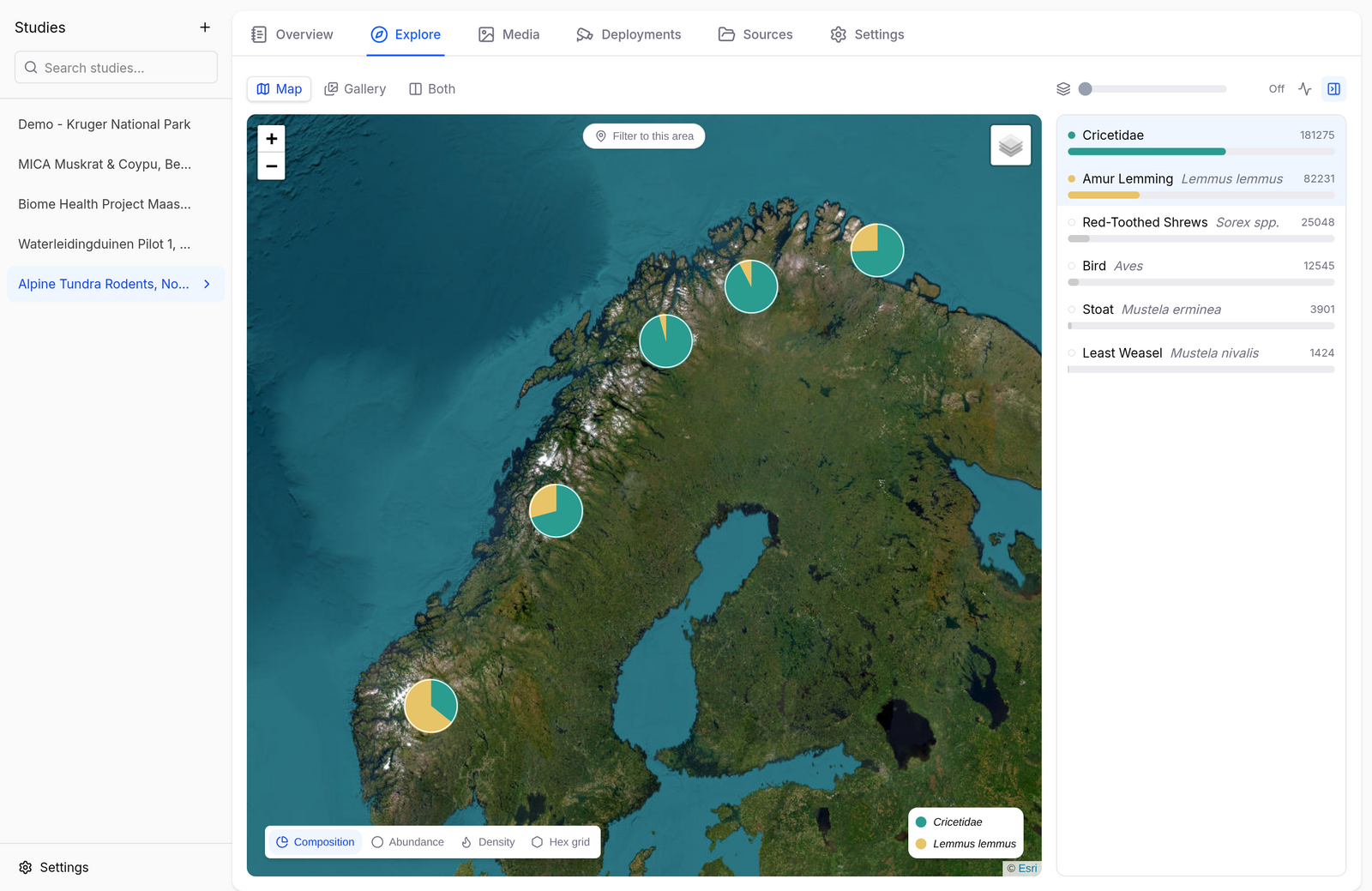Zoom out on the map

[x=271, y=166]
